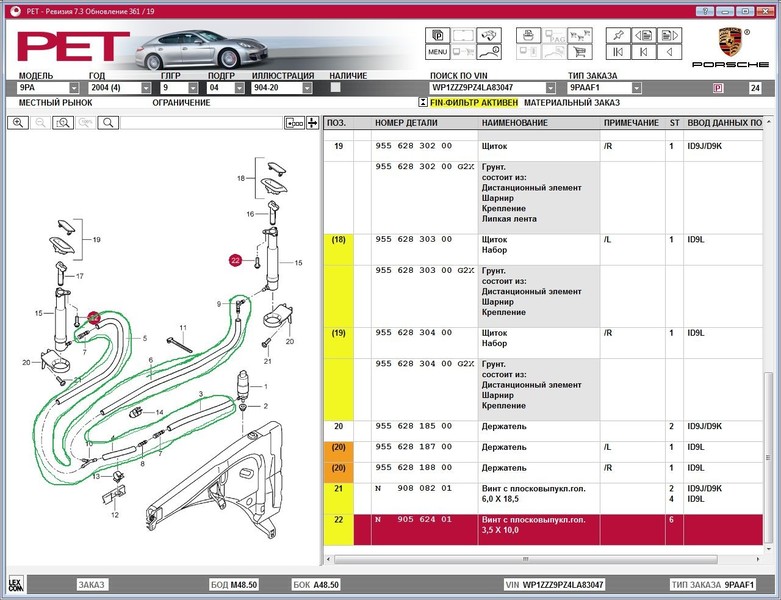Select part number 955 628 304 00 row

(543, 343)
